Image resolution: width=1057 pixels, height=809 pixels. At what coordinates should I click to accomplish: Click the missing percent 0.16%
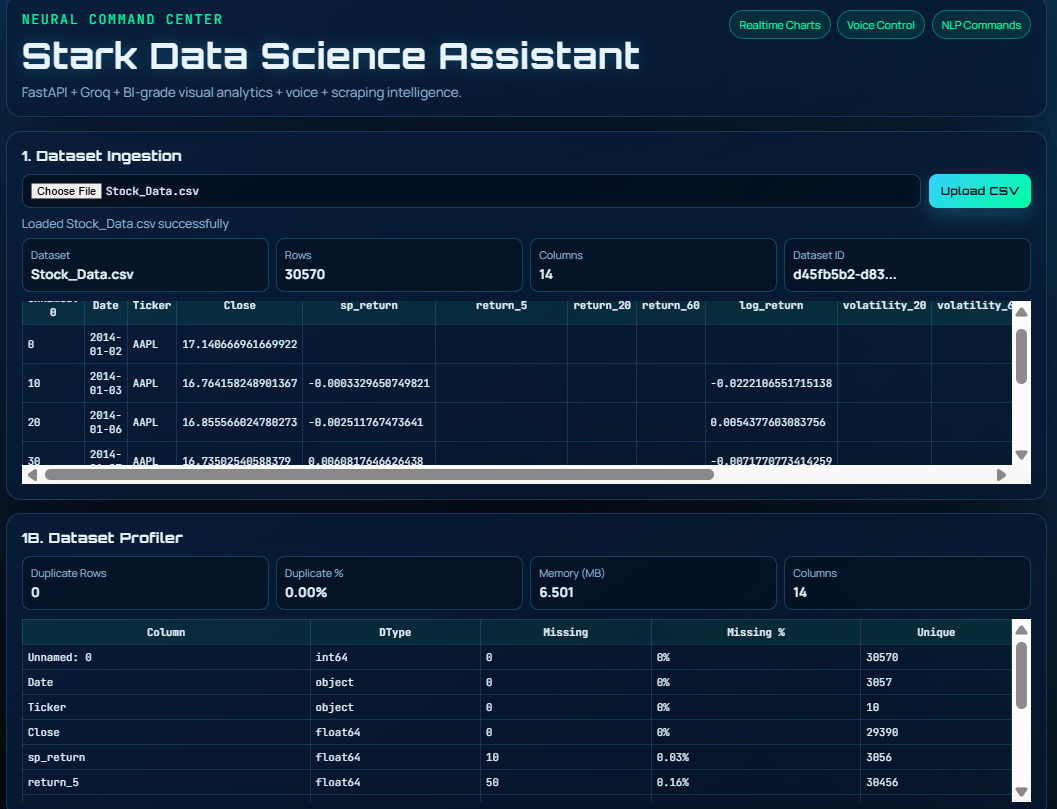coord(673,782)
